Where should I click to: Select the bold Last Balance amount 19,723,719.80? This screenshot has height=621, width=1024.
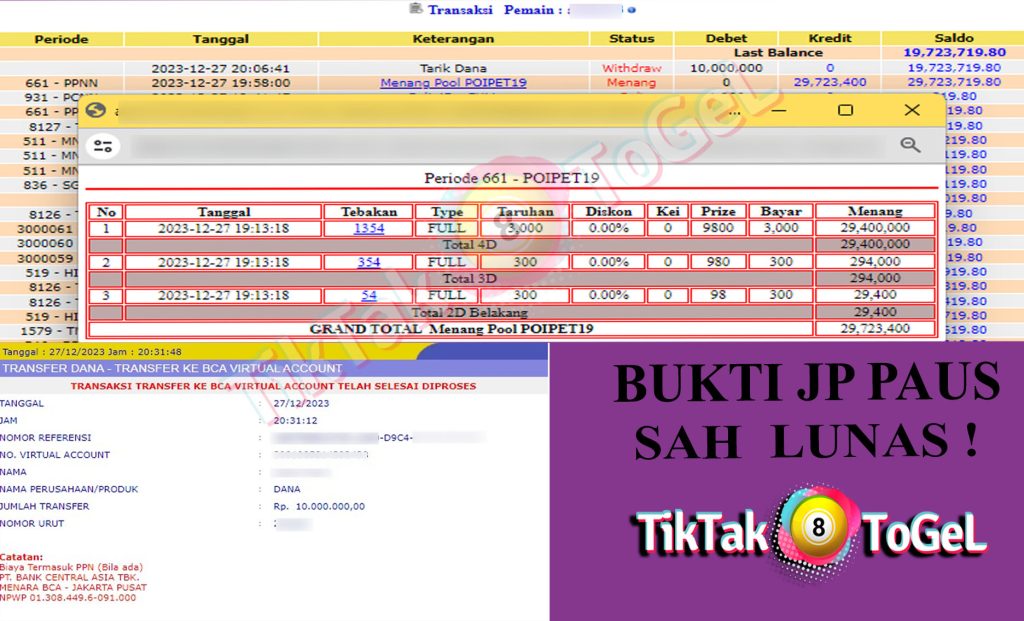point(954,52)
